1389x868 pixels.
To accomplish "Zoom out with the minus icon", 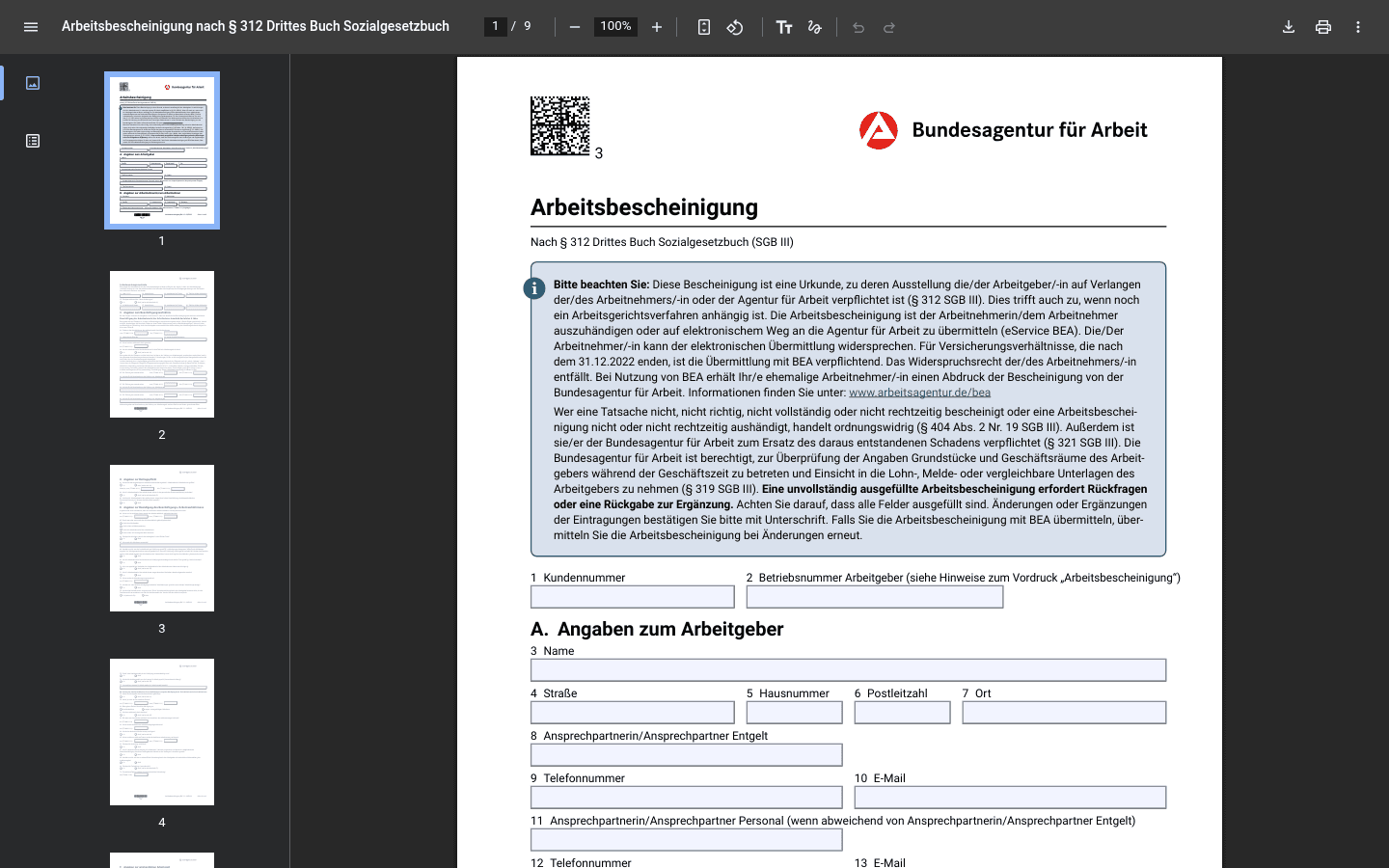I will [x=575, y=27].
